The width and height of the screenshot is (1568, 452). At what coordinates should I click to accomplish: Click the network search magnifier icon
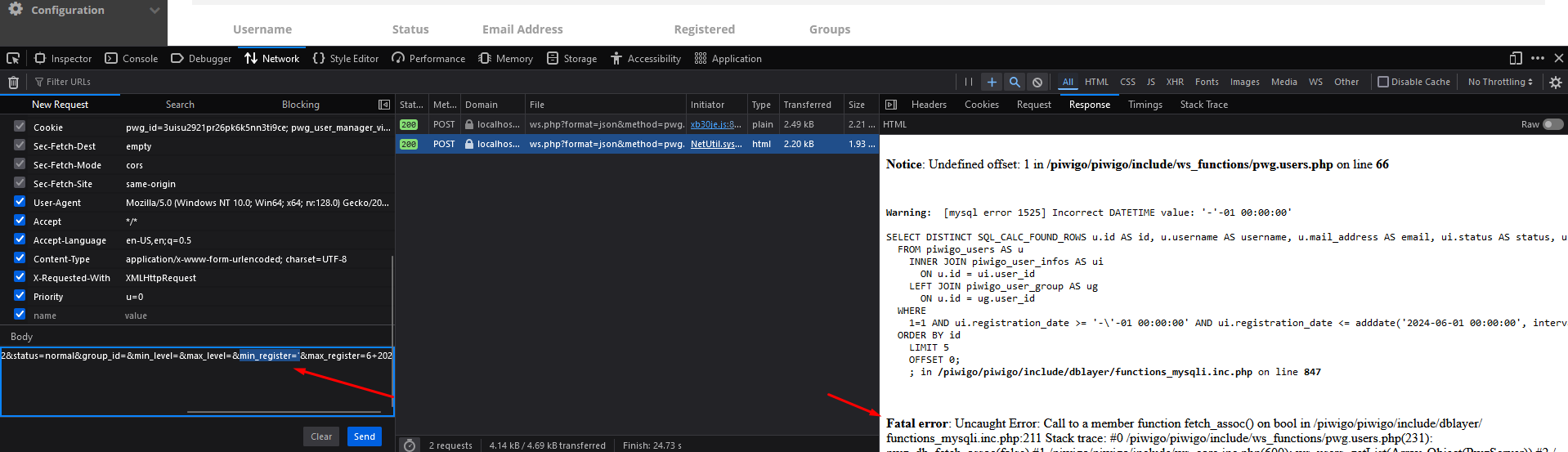(x=1015, y=82)
